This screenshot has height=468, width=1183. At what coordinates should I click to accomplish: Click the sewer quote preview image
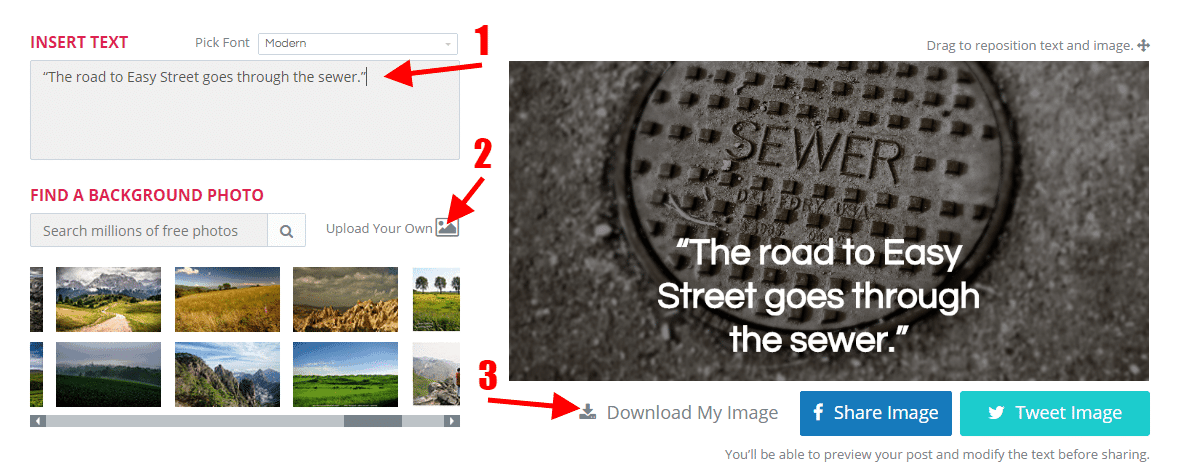click(x=828, y=220)
